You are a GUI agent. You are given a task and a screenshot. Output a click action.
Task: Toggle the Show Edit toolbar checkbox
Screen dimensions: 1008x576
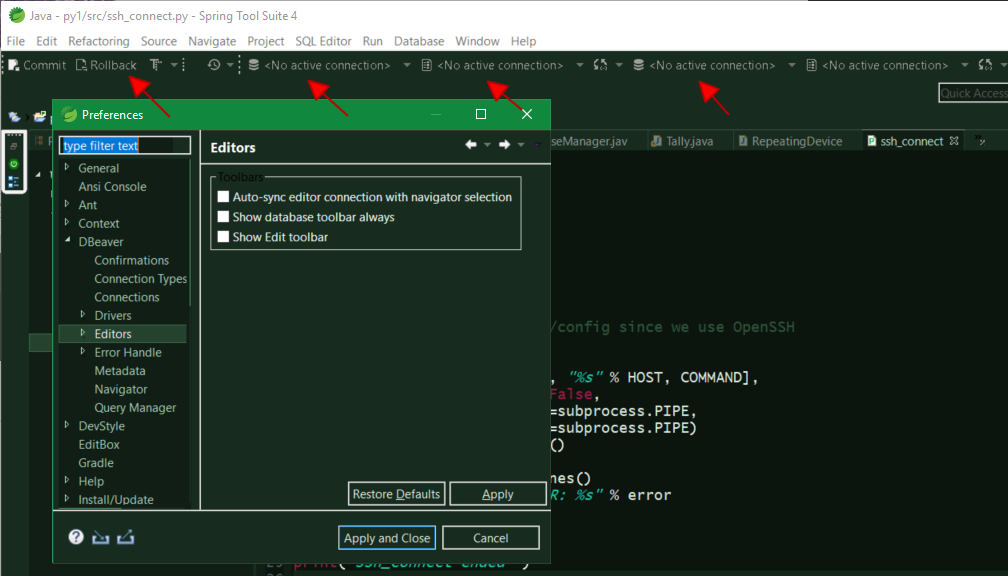223,237
